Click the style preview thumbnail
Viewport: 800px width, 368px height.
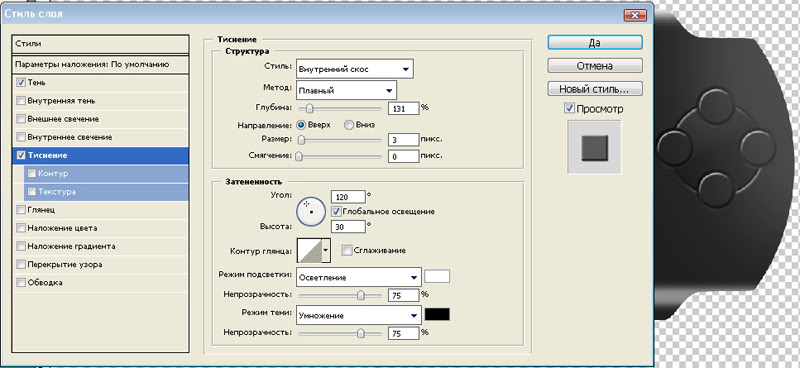click(594, 148)
